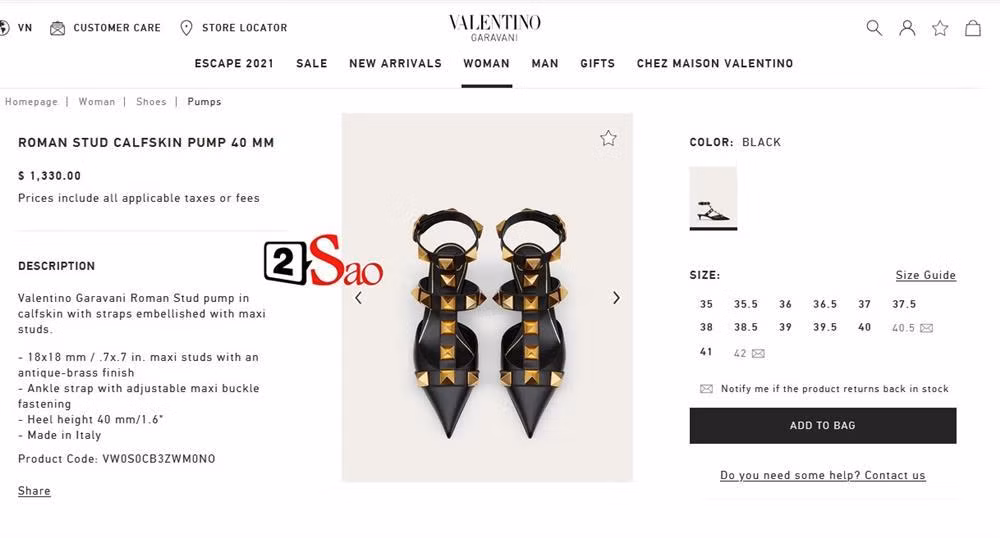Screen dimensions: 1000x538
Task: Select size 39
Action: [x=785, y=327]
